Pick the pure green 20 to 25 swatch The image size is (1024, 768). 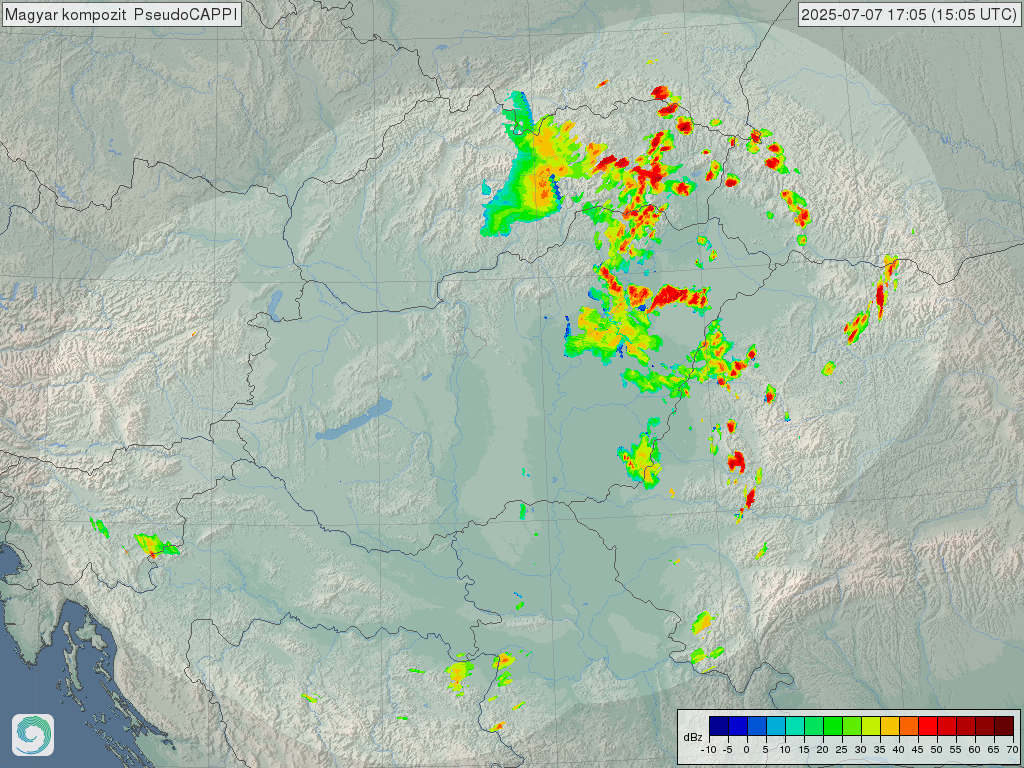point(833,726)
